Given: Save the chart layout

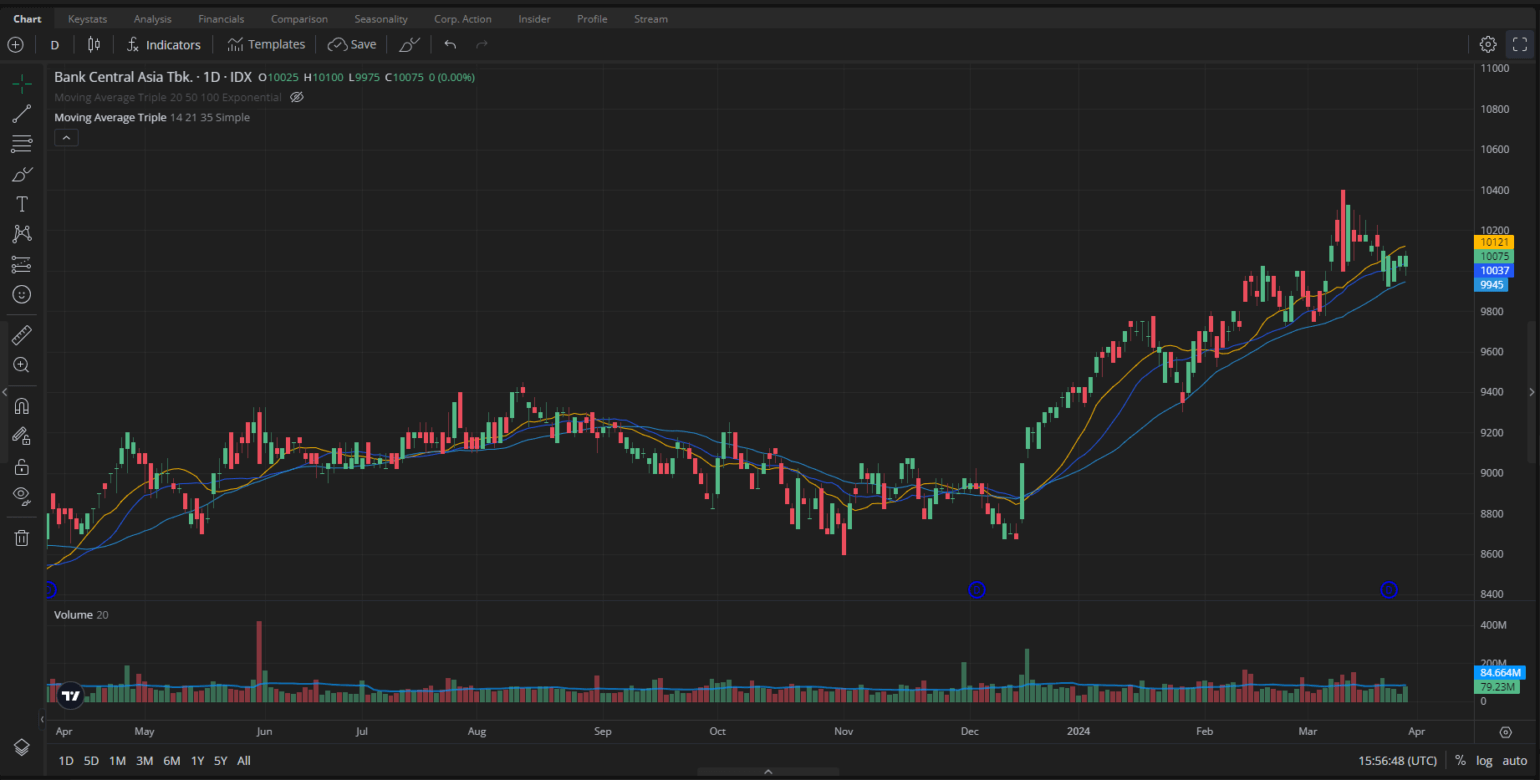Looking at the screenshot, I should 352,44.
